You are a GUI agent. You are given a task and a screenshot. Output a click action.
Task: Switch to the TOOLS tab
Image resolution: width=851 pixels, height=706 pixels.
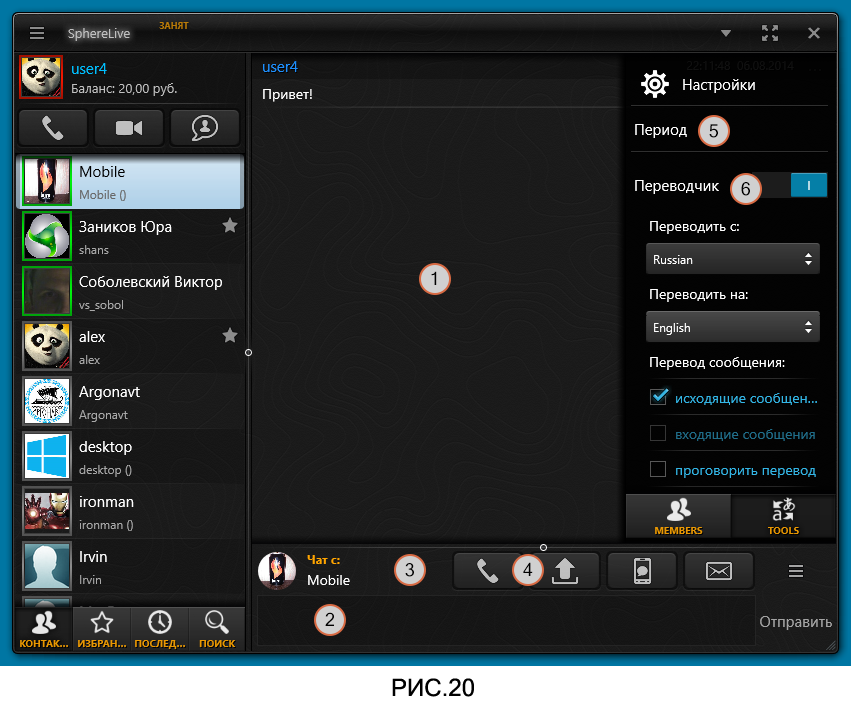pyautogui.click(x=783, y=516)
